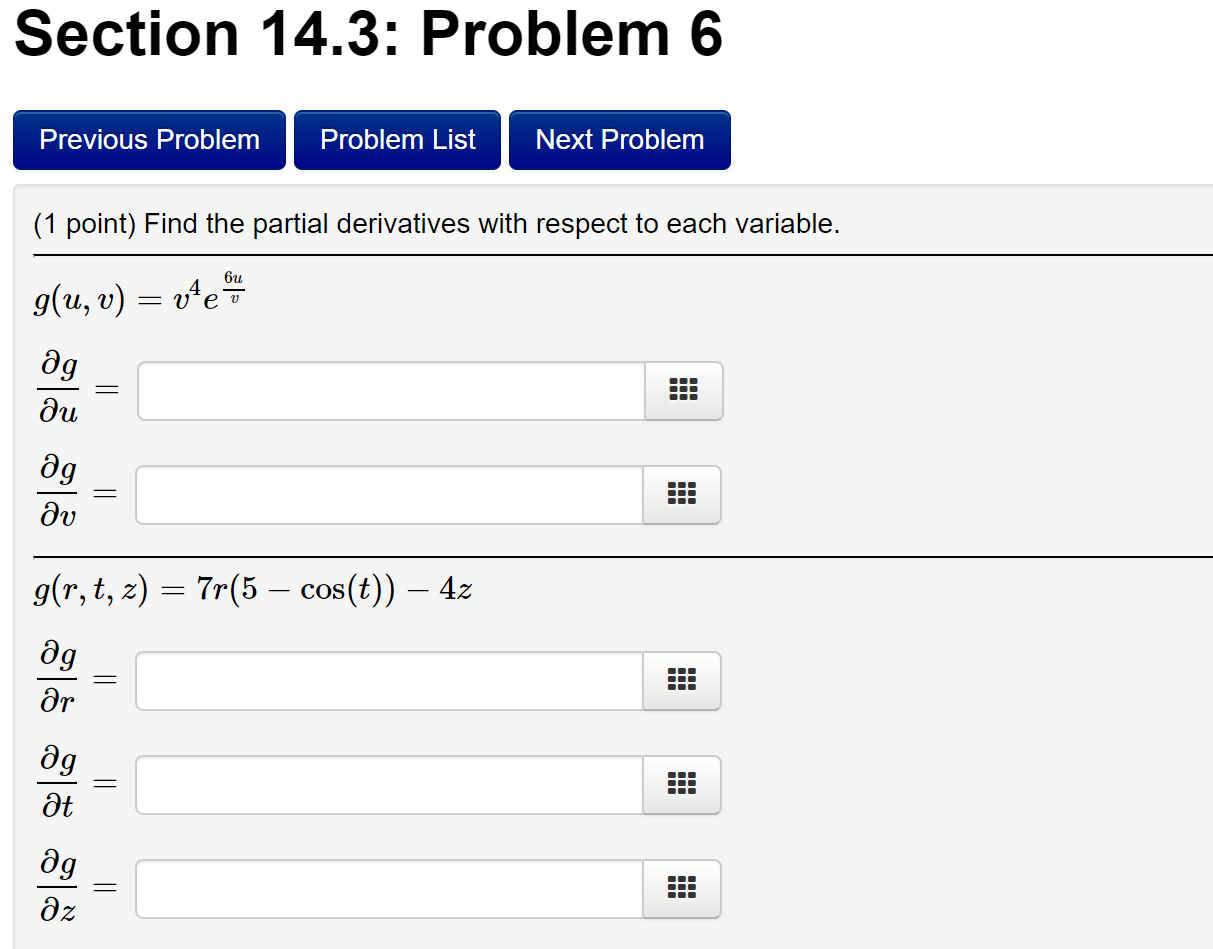
Task: Go to the Previous Problem
Action: click(149, 139)
